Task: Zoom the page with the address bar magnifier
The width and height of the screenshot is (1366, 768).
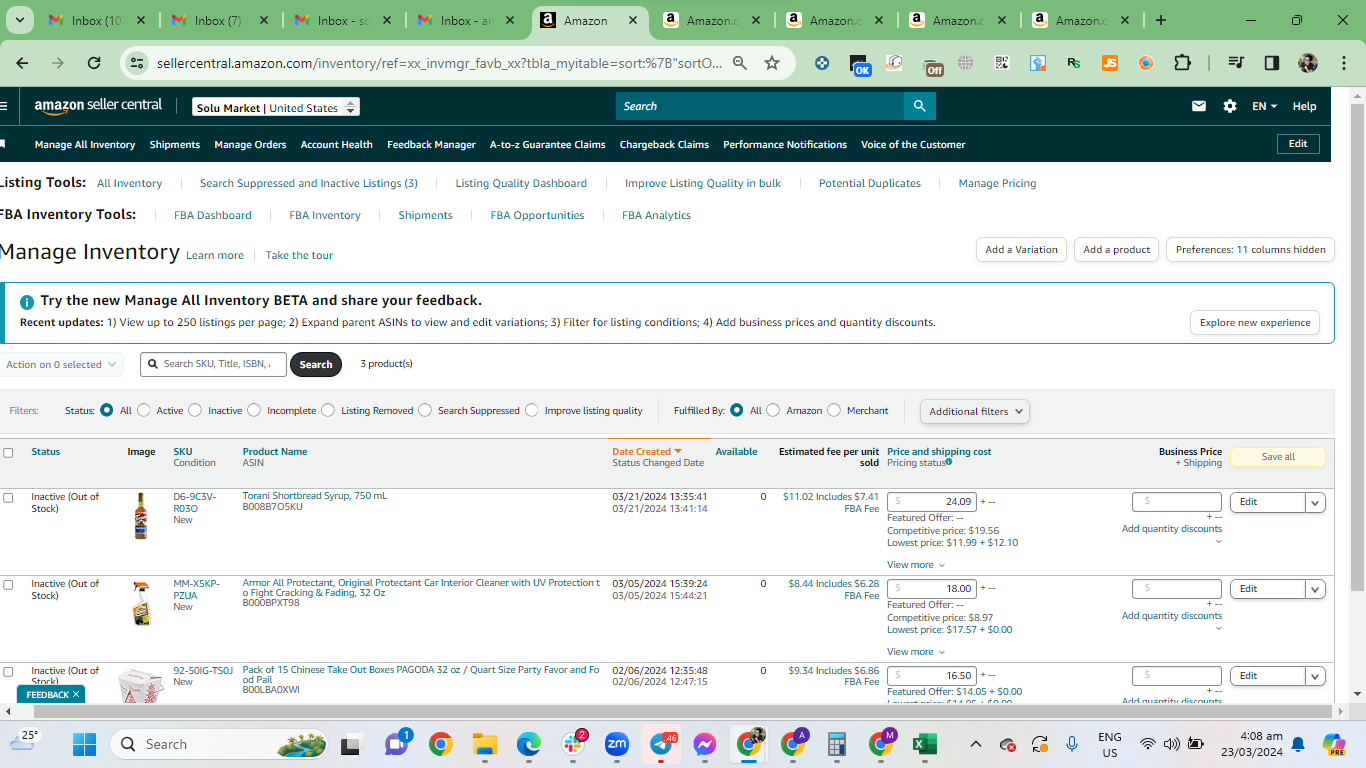Action: click(740, 63)
